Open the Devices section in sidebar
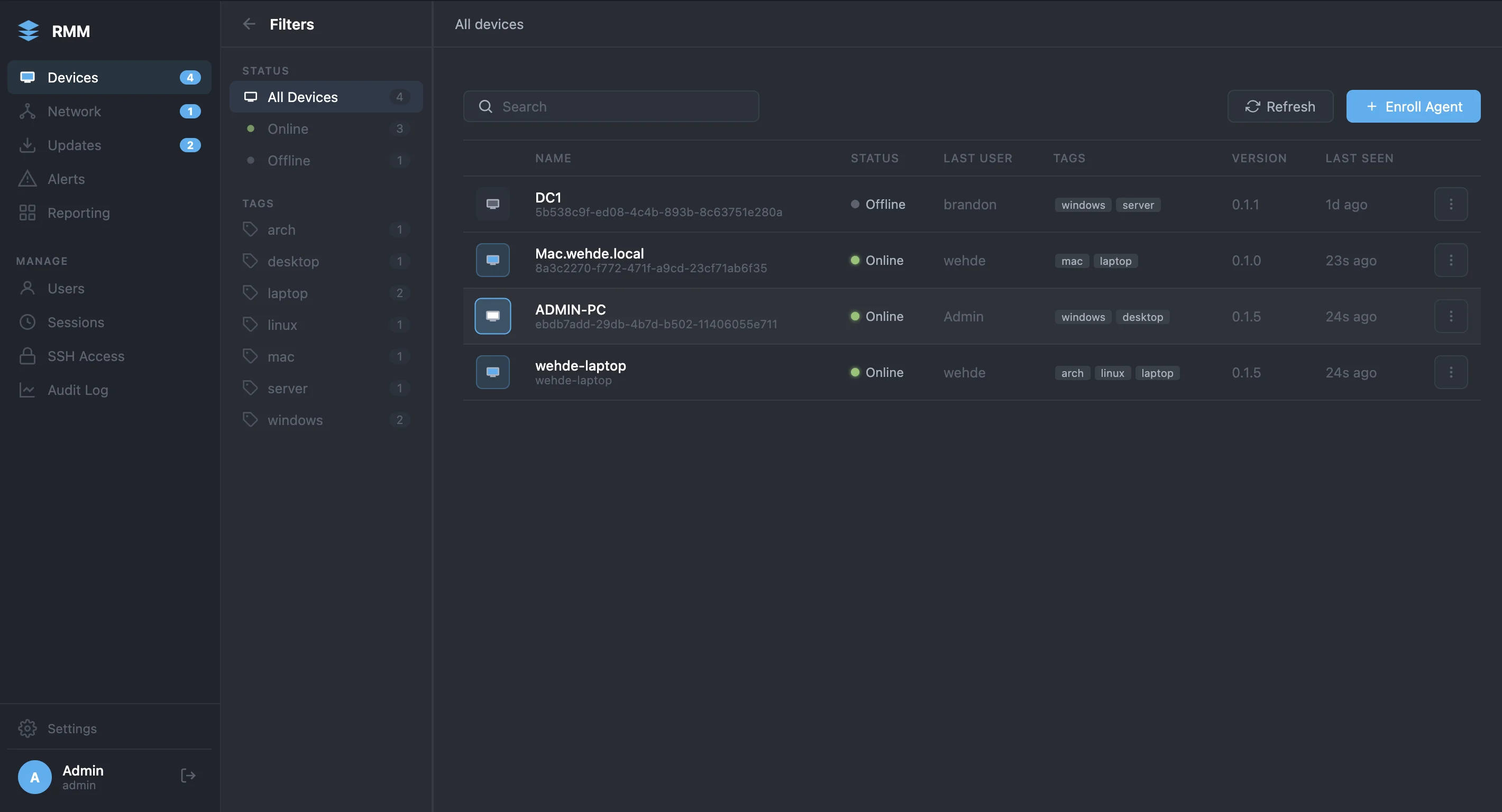 point(72,77)
